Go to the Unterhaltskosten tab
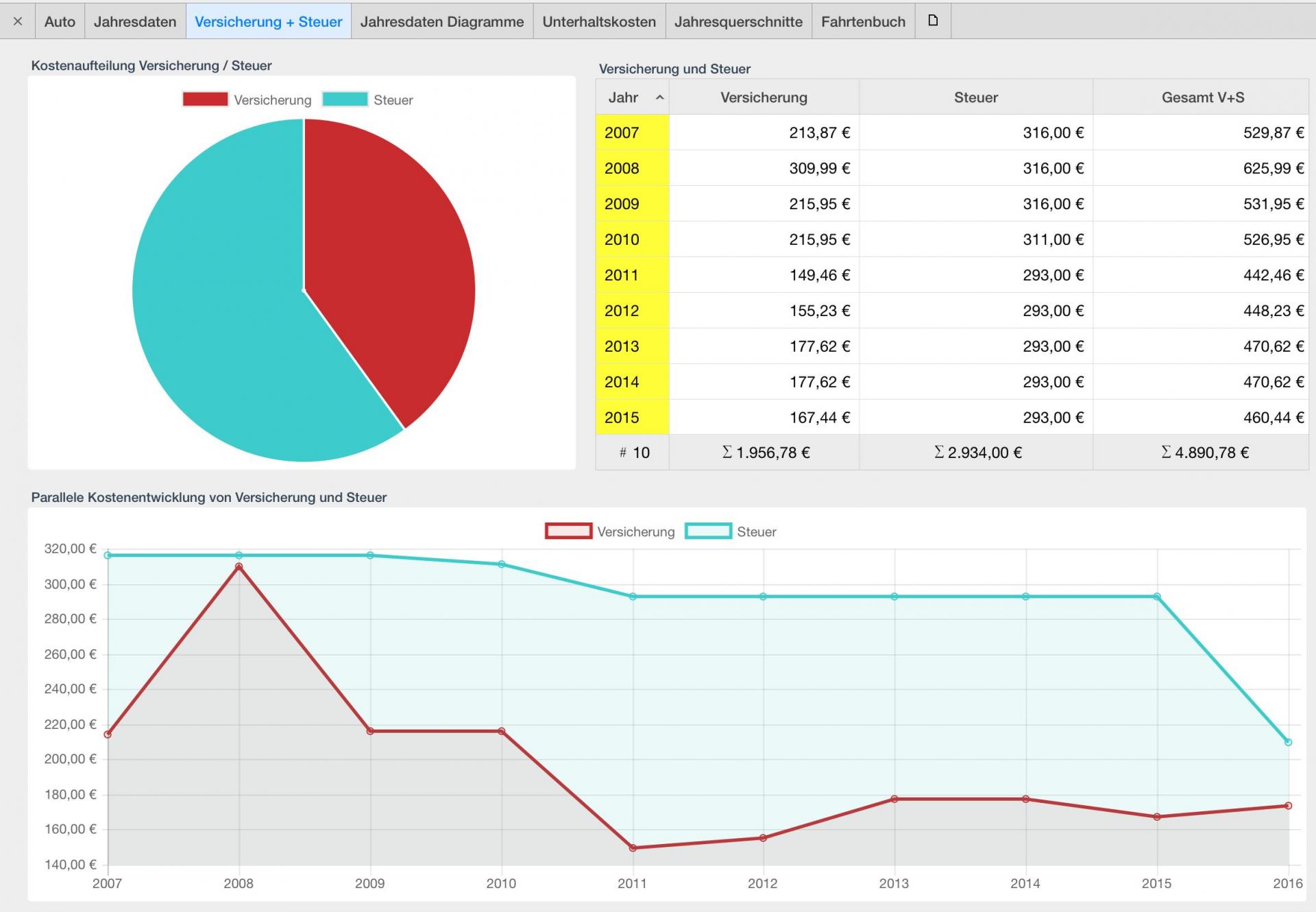 pyautogui.click(x=599, y=21)
